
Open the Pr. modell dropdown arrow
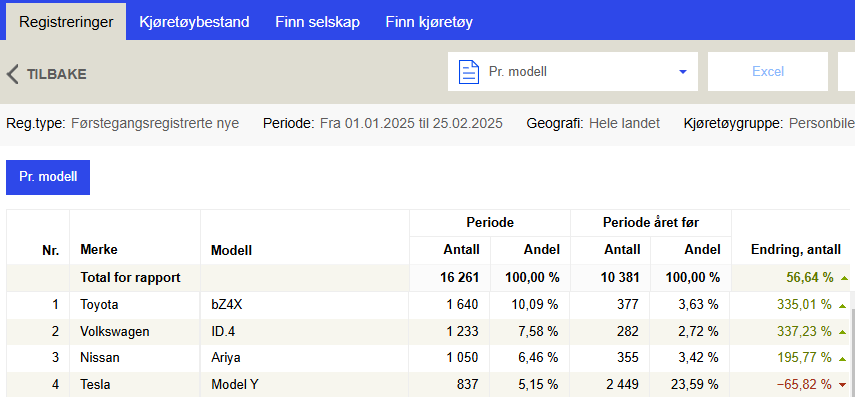click(682, 72)
